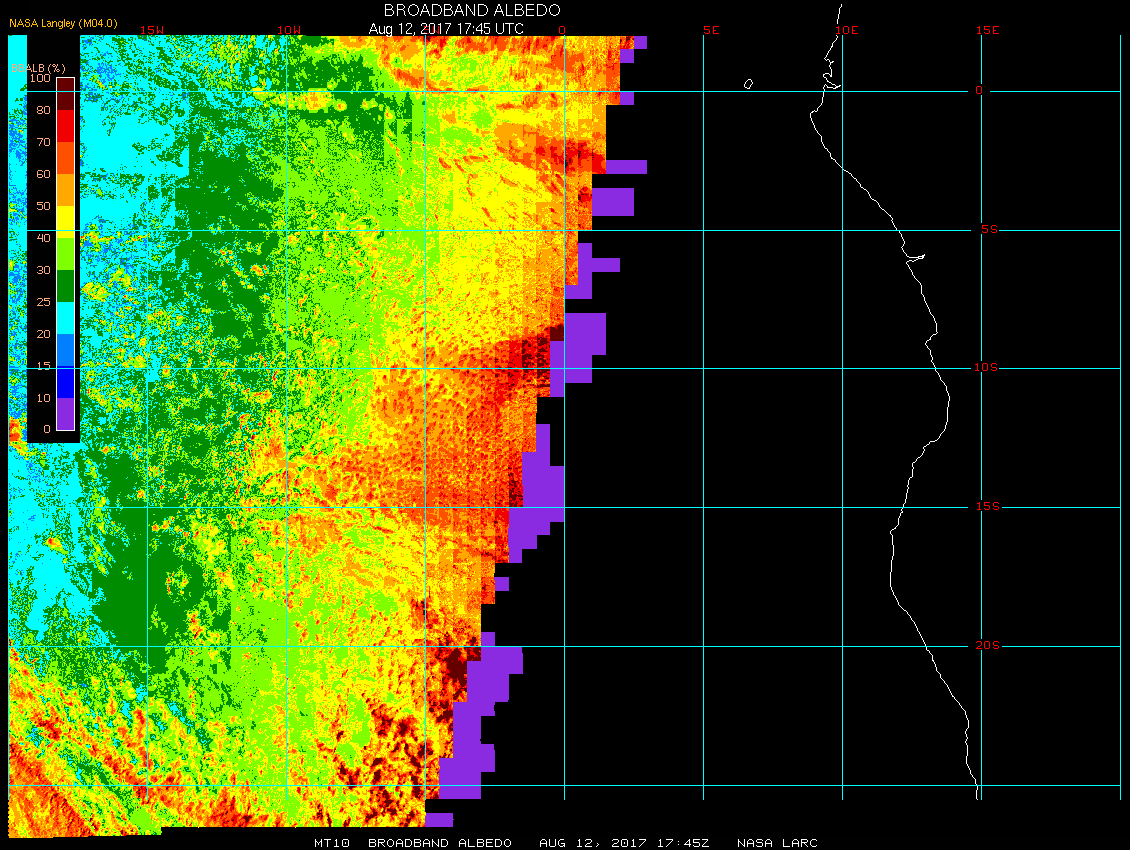Click the legend scale value '60'
Screen dimensions: 1130x850
pos(44,174)
